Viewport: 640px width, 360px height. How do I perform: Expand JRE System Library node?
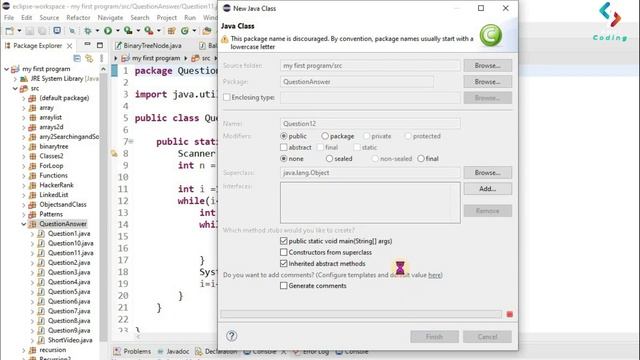[15, 79]
